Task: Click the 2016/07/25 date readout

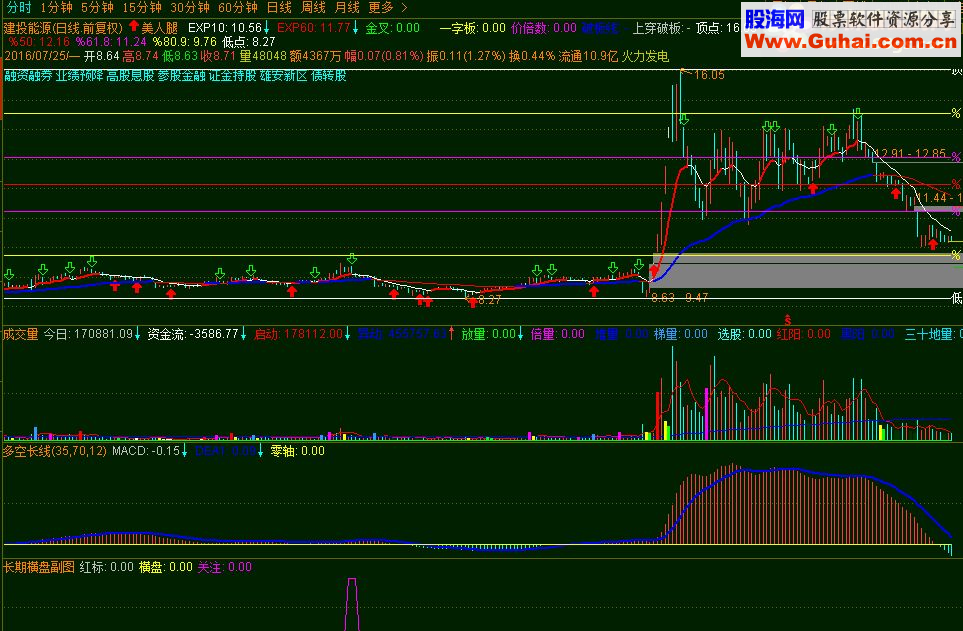Action: pyautogui.click(x=36, y=56)
